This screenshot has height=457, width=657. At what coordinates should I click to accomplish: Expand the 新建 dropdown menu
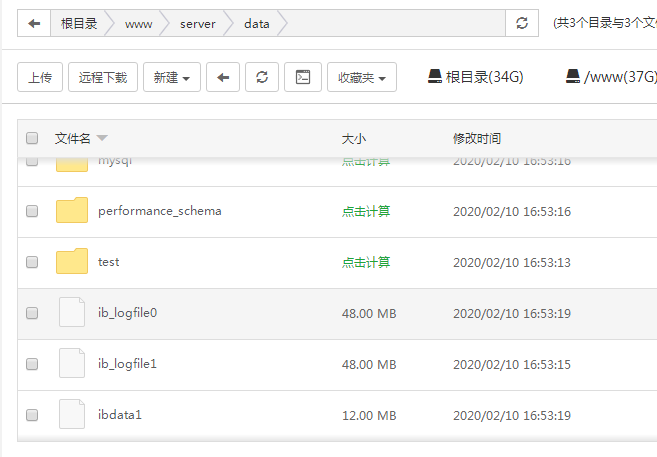point(172,77)
